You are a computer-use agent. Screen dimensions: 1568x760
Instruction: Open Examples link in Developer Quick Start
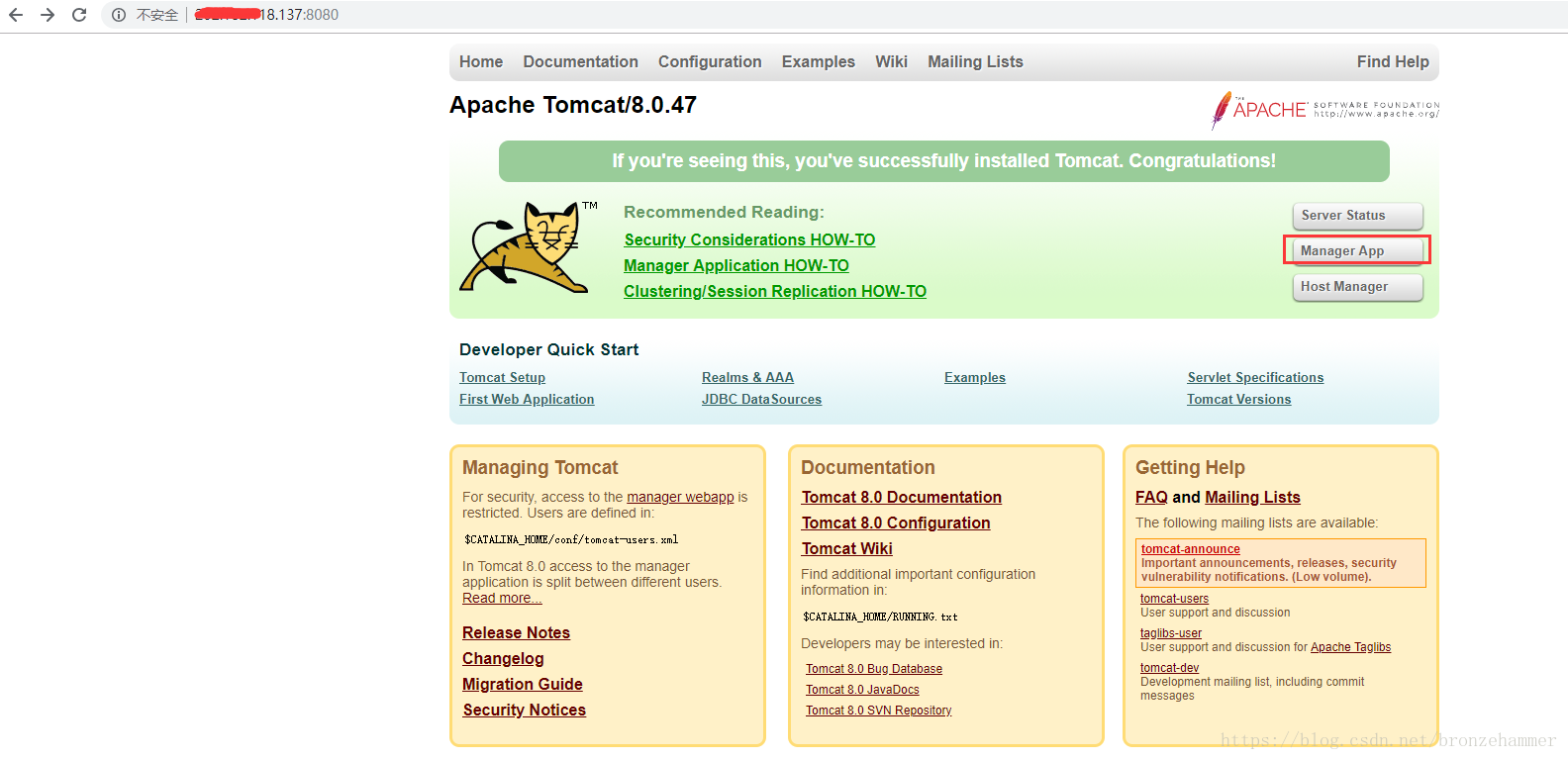tap(975, 377)
